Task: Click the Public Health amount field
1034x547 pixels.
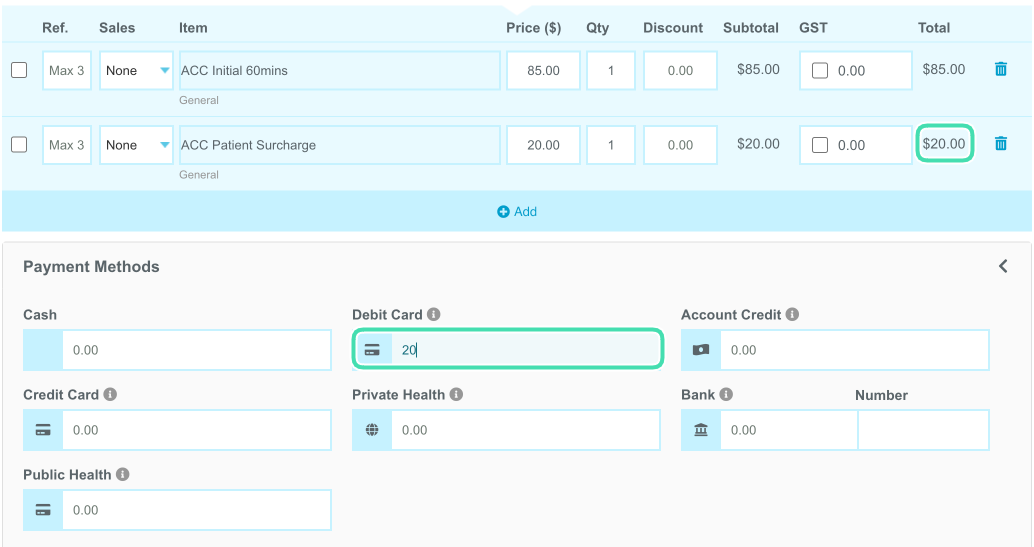Action: [197, 510]
